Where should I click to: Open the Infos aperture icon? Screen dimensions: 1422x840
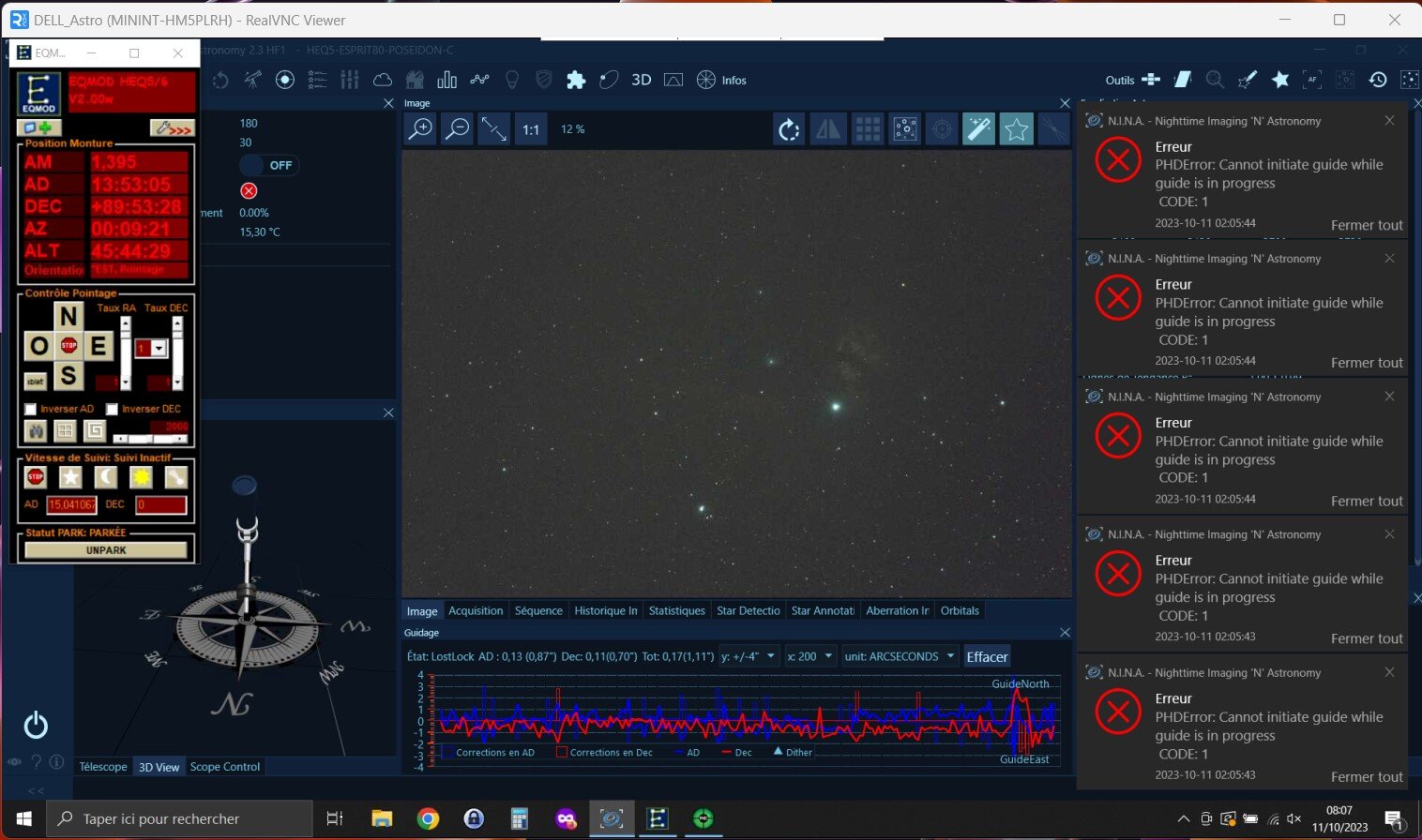click(x=706, y=81)
